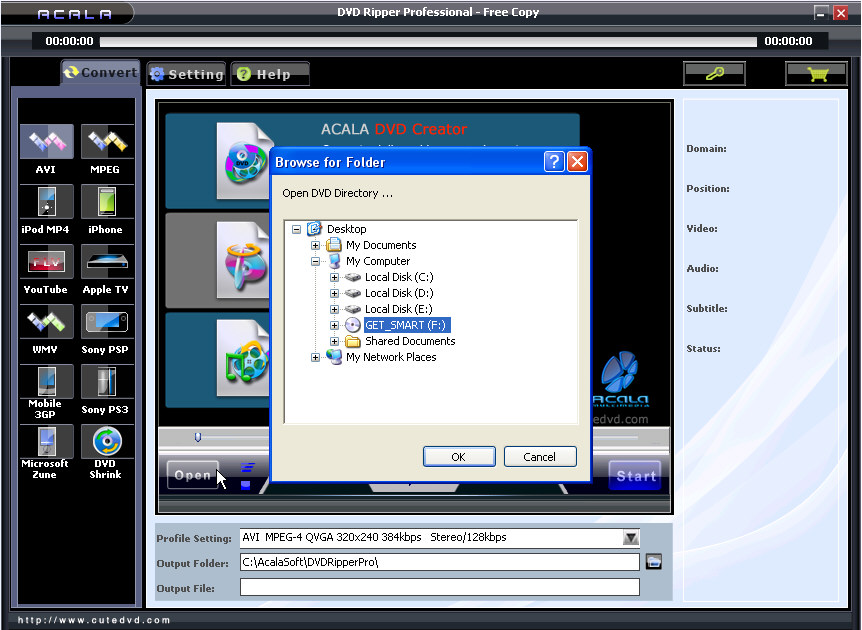Collapse the Desktop tree node
Screen dimensions: 862x630
[296, 229]
